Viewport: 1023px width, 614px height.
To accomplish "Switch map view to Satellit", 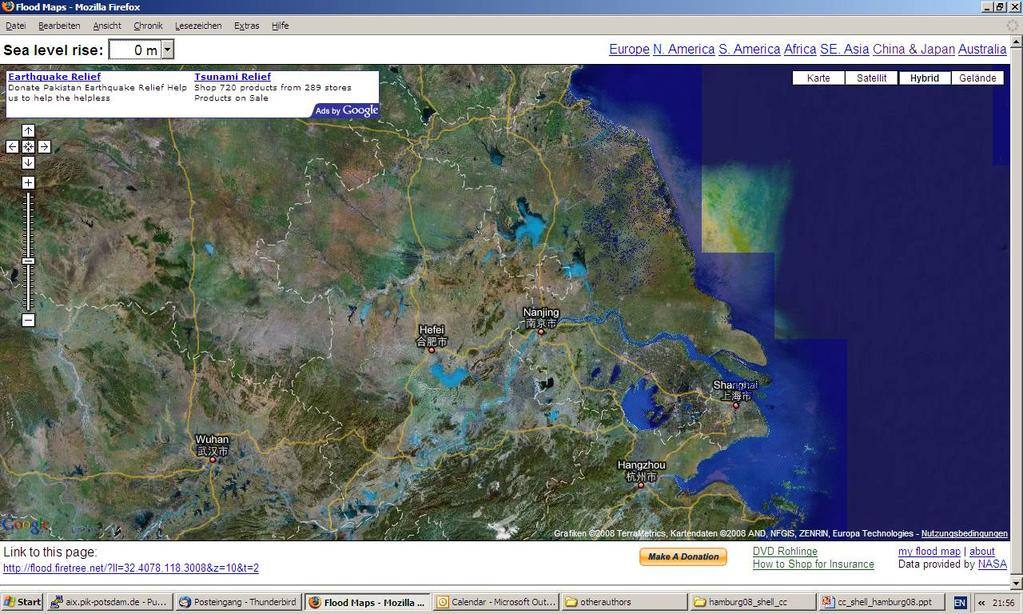I will coord(871,78).
